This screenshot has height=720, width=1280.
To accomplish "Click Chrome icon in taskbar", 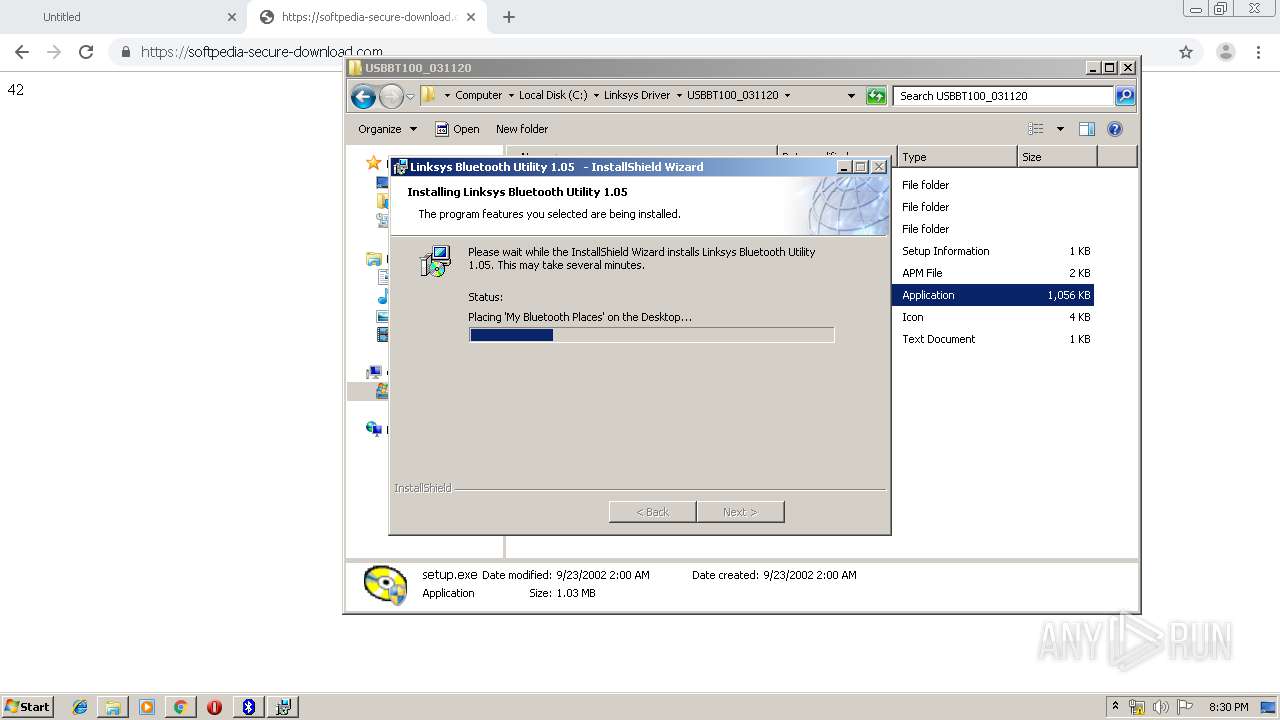I will (x=180, y=707).
